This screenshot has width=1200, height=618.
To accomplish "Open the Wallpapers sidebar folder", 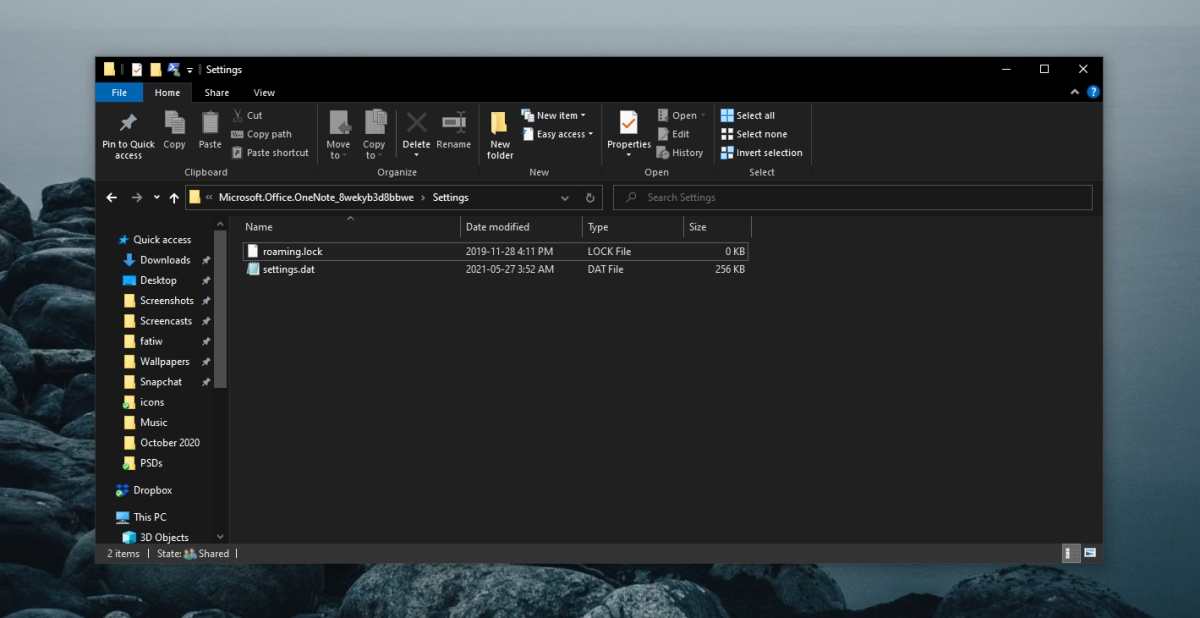I will point(164,361).
